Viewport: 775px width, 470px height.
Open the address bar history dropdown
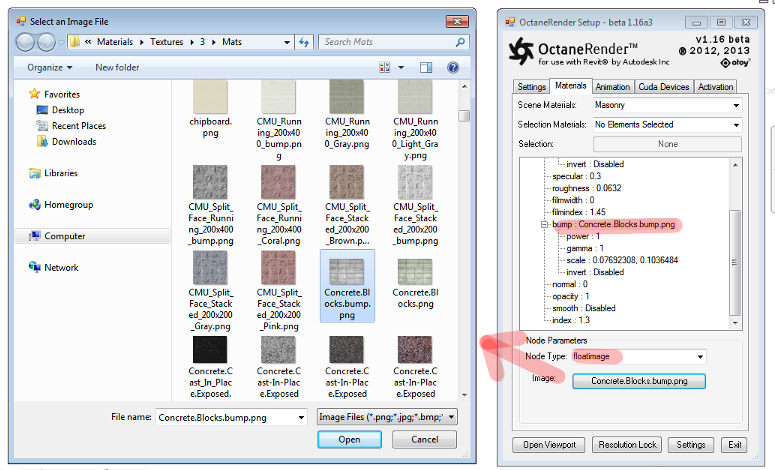coord(287,43)
